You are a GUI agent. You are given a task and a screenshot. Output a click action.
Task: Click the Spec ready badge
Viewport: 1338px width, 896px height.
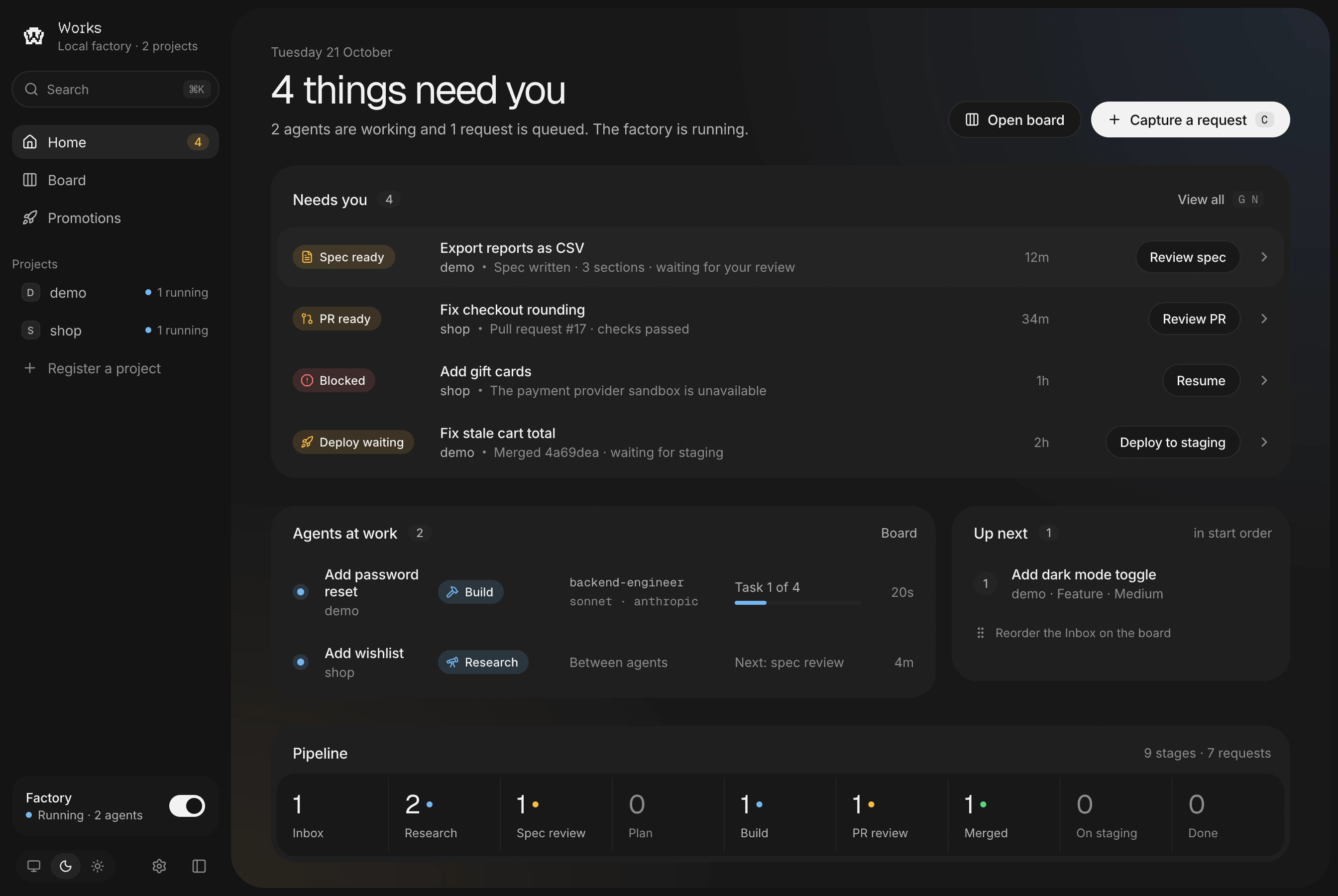coord(343,257)
